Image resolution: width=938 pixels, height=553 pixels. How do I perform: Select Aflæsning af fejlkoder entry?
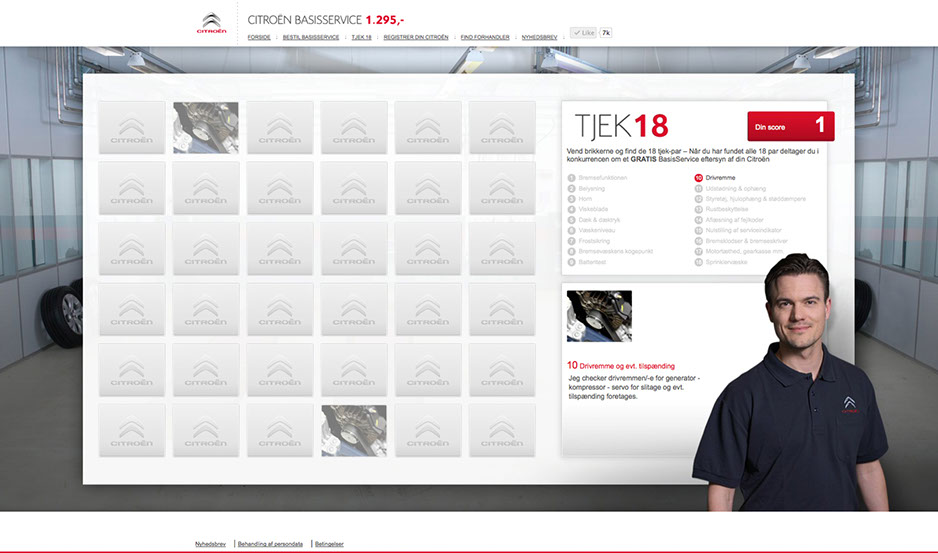tap(729, 220)
